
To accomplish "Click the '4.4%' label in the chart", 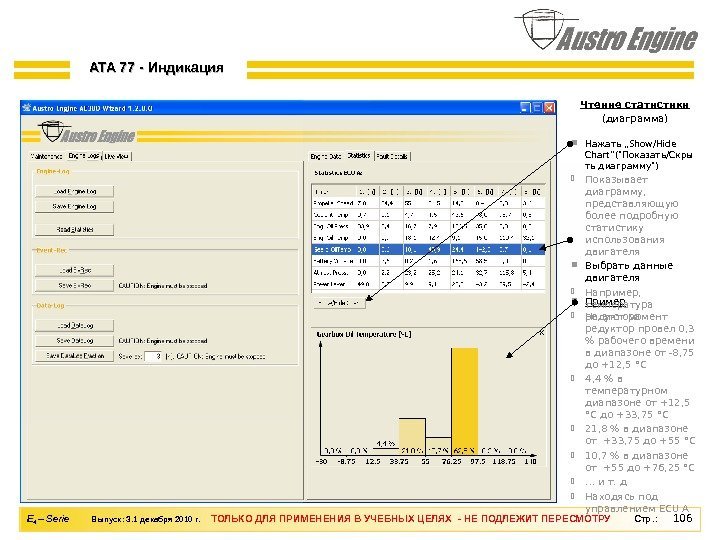I will (x=386, y=444).
